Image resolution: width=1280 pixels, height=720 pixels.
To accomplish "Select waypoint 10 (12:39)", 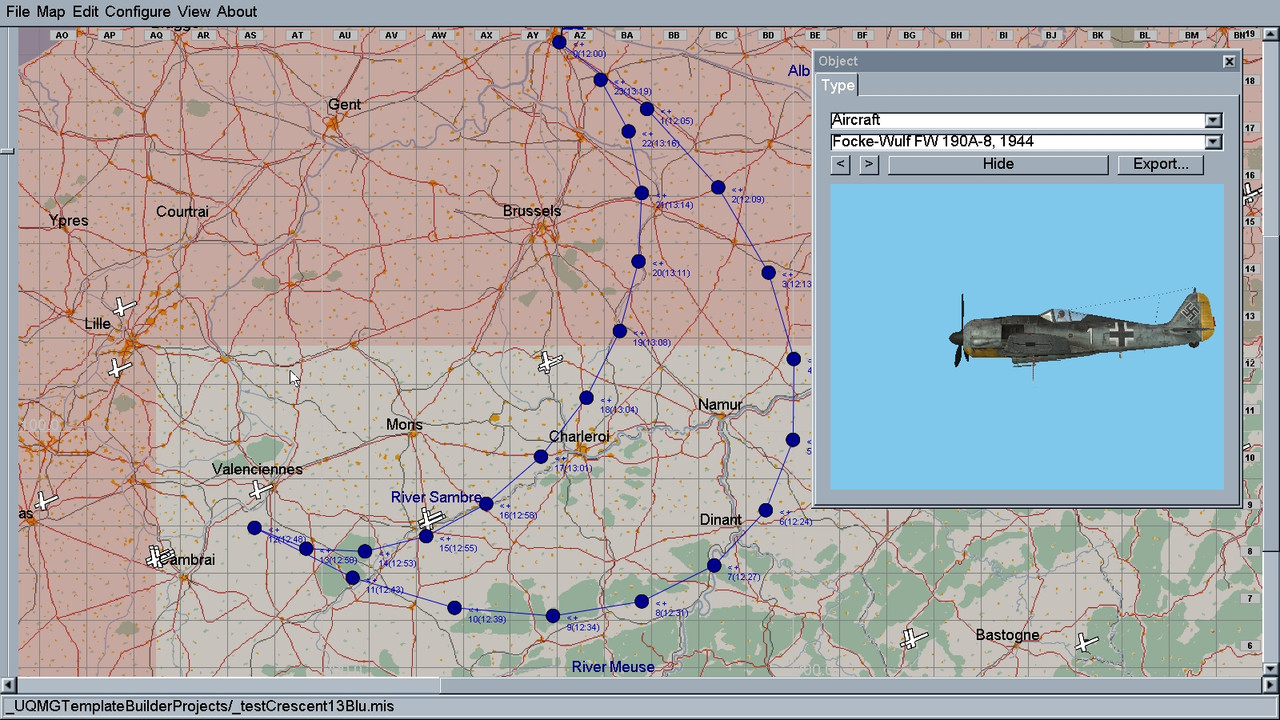I will tap(454, 608).
